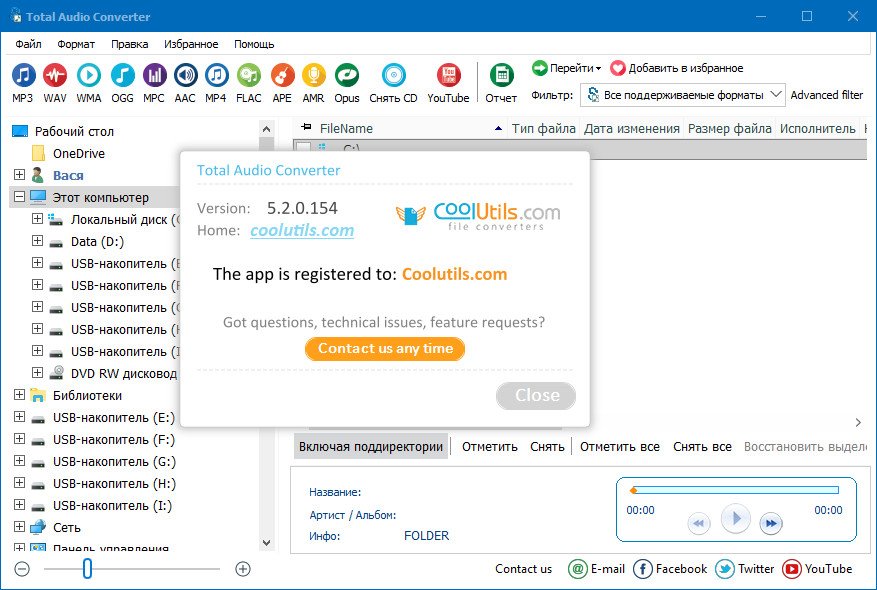Click Добавить в избранное heart icon
Viewport: 877px width, 590px height.
pos(617,68)
